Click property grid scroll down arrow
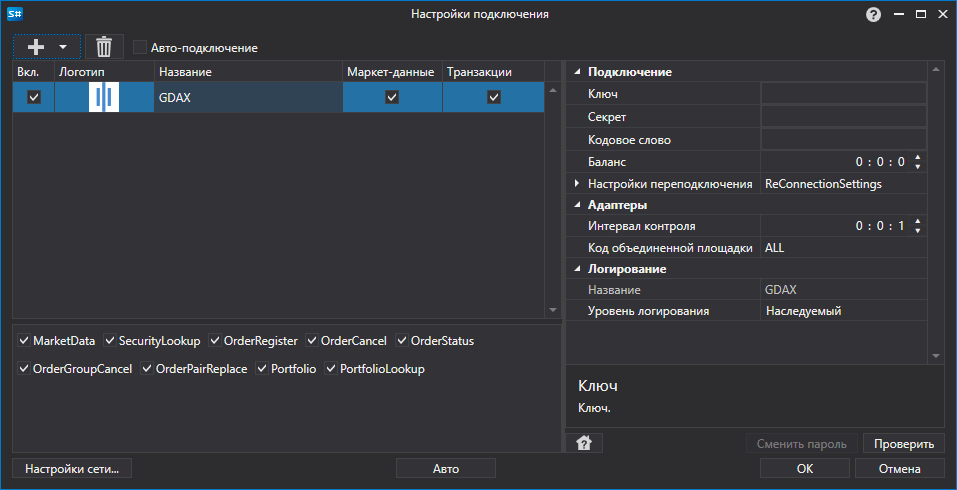 (936, 356)
